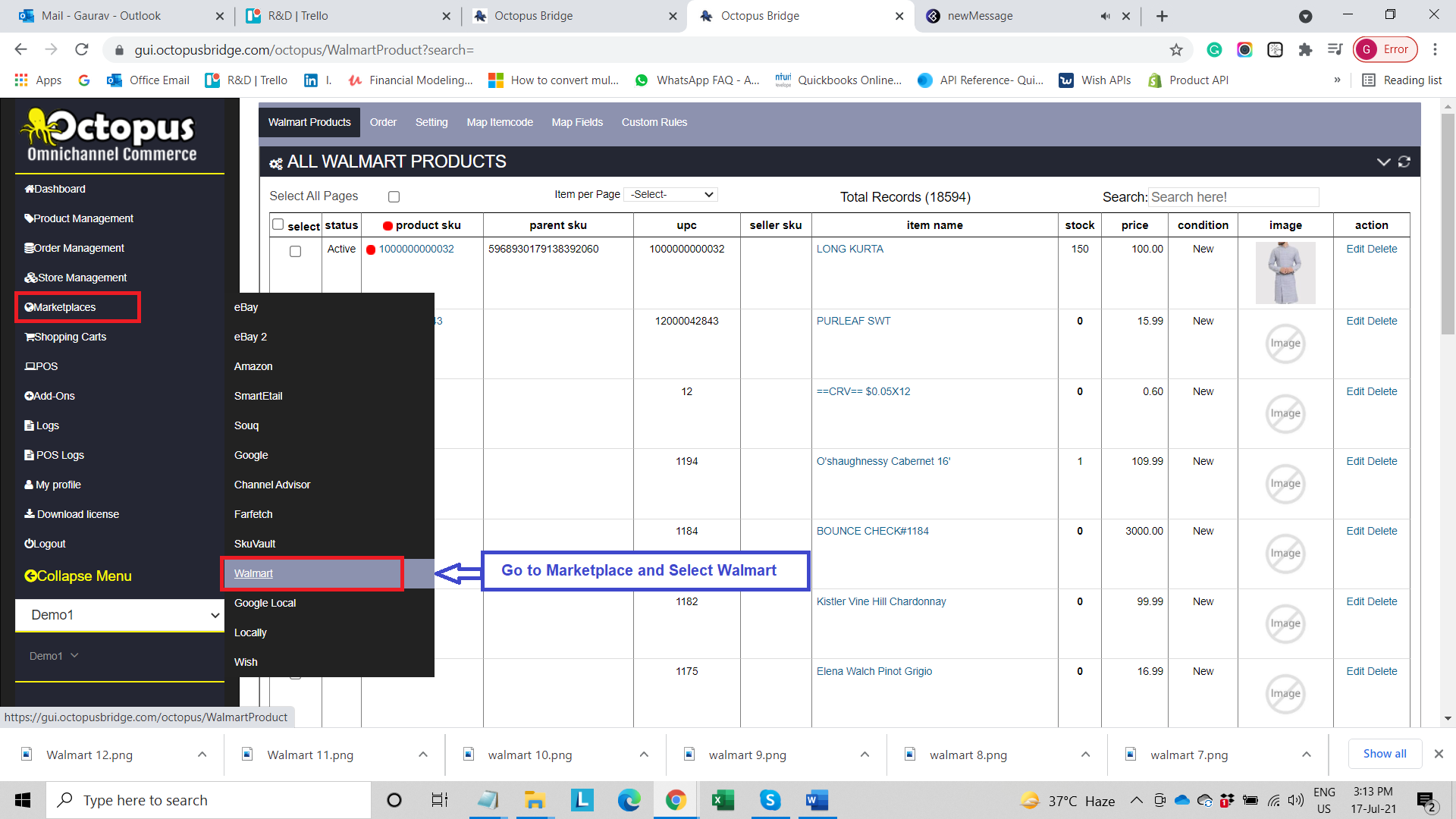Open the Item per Page dropdown

click(670, 195)
